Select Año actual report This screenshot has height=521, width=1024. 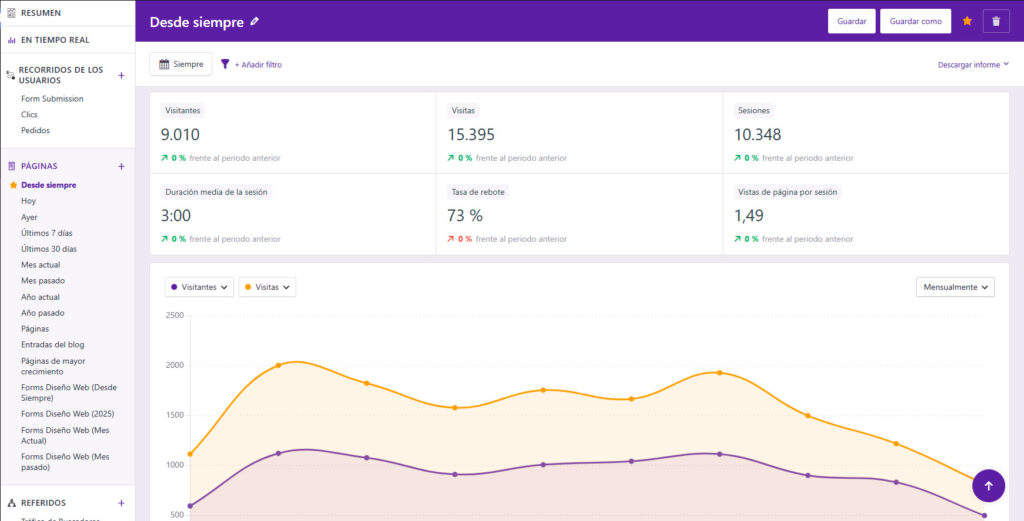40,297
